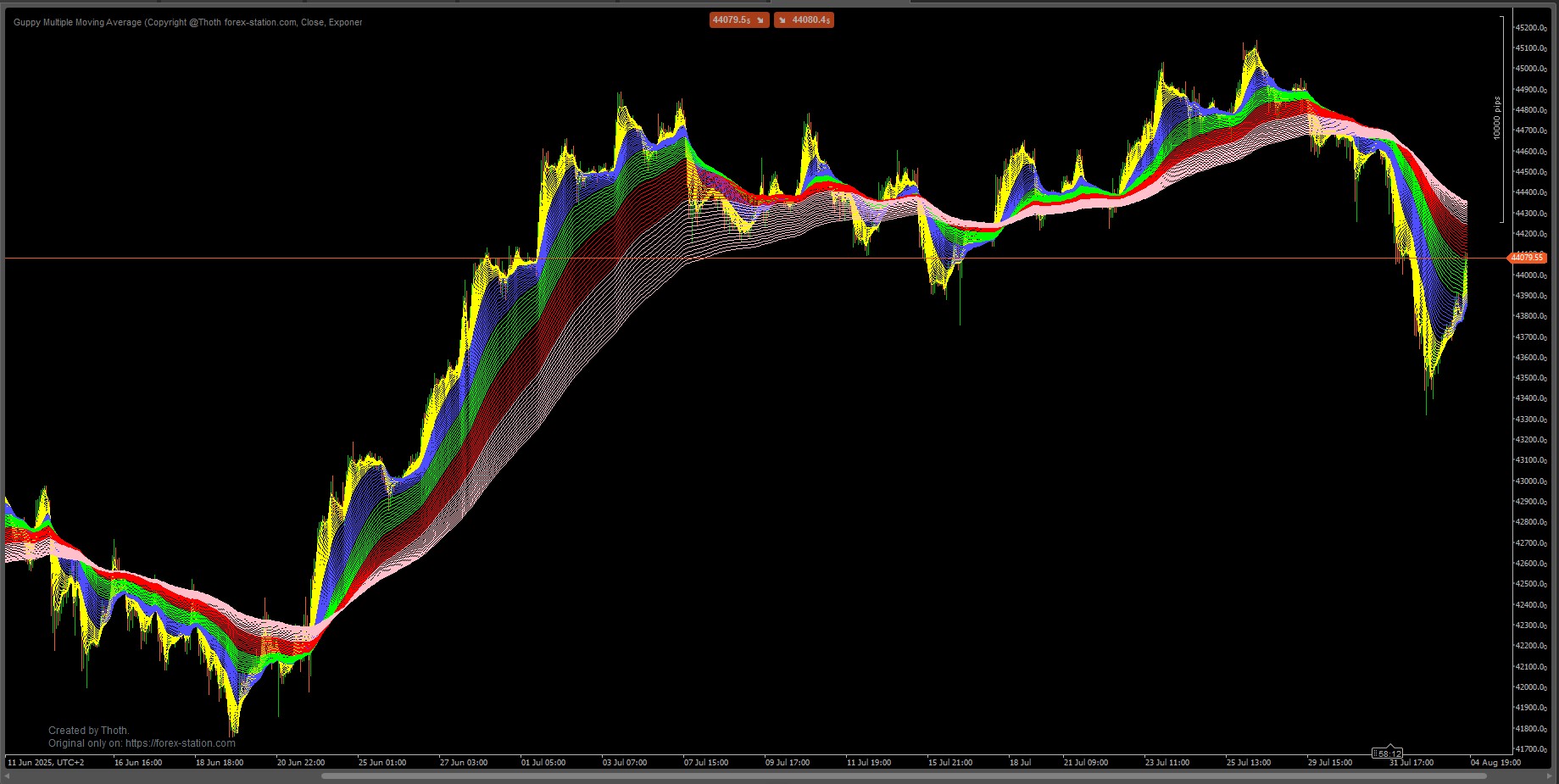Click the '25 Jun 01:00' time axis label
The image size is (1559, 784).
point(382,763)
